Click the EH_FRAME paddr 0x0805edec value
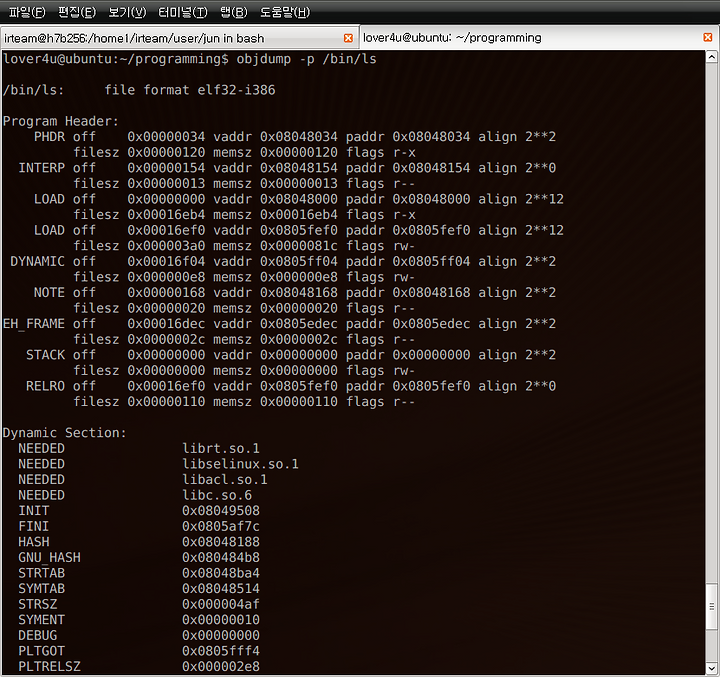Viewport: 720px width, 677px height. point(432,324)
